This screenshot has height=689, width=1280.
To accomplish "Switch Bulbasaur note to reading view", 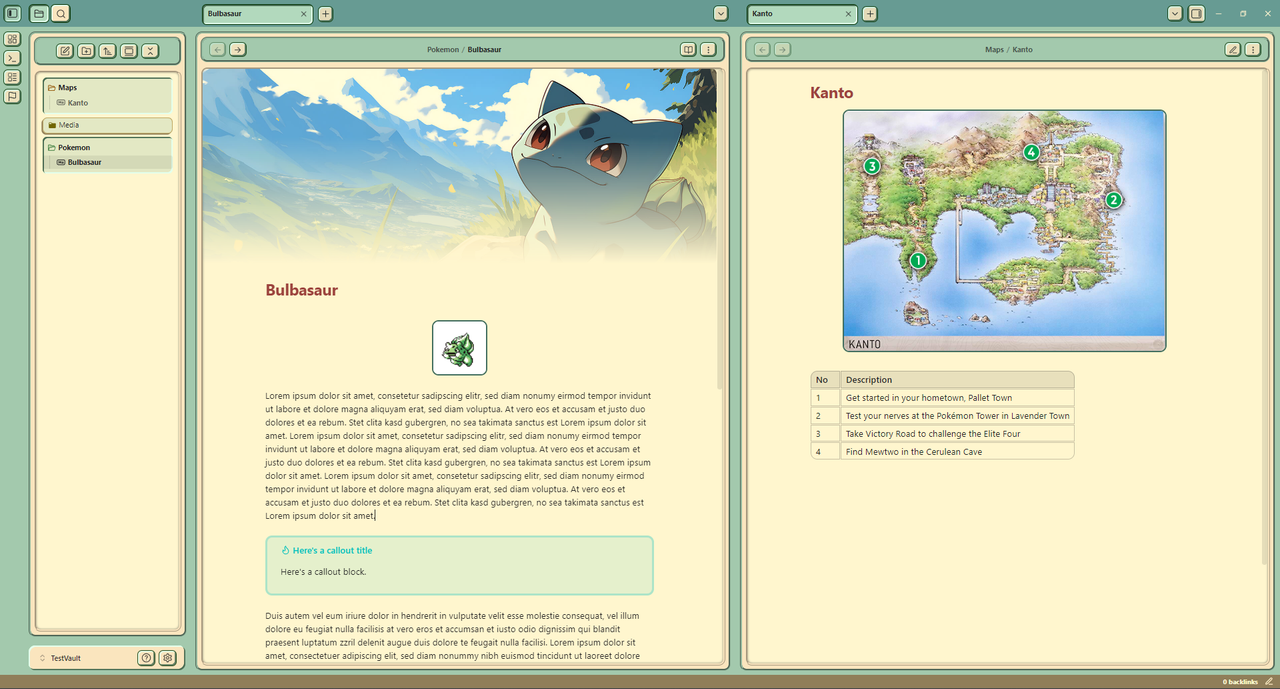I will coord(688,49).
